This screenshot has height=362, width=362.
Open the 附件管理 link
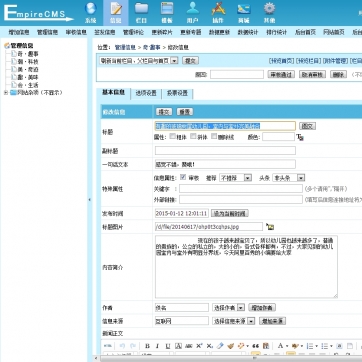click(x=336, y=61)
